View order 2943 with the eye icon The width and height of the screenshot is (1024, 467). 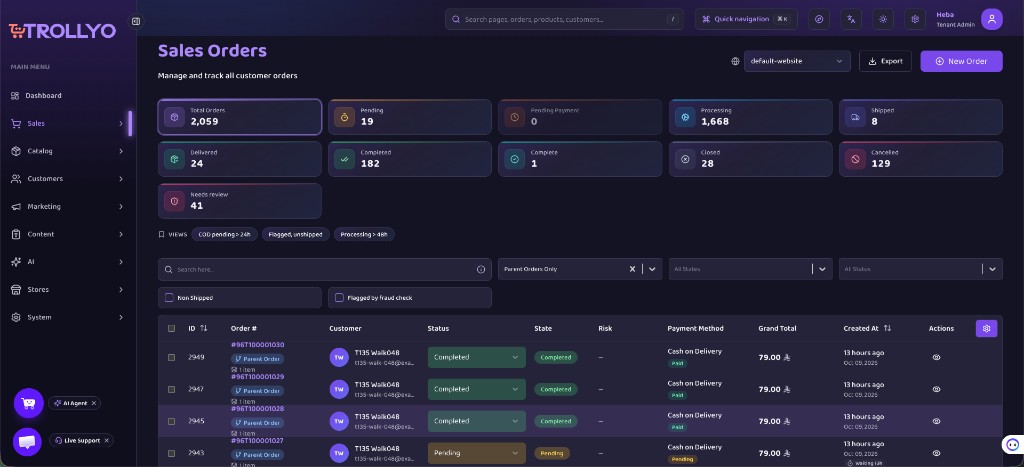tap(936, 453)
